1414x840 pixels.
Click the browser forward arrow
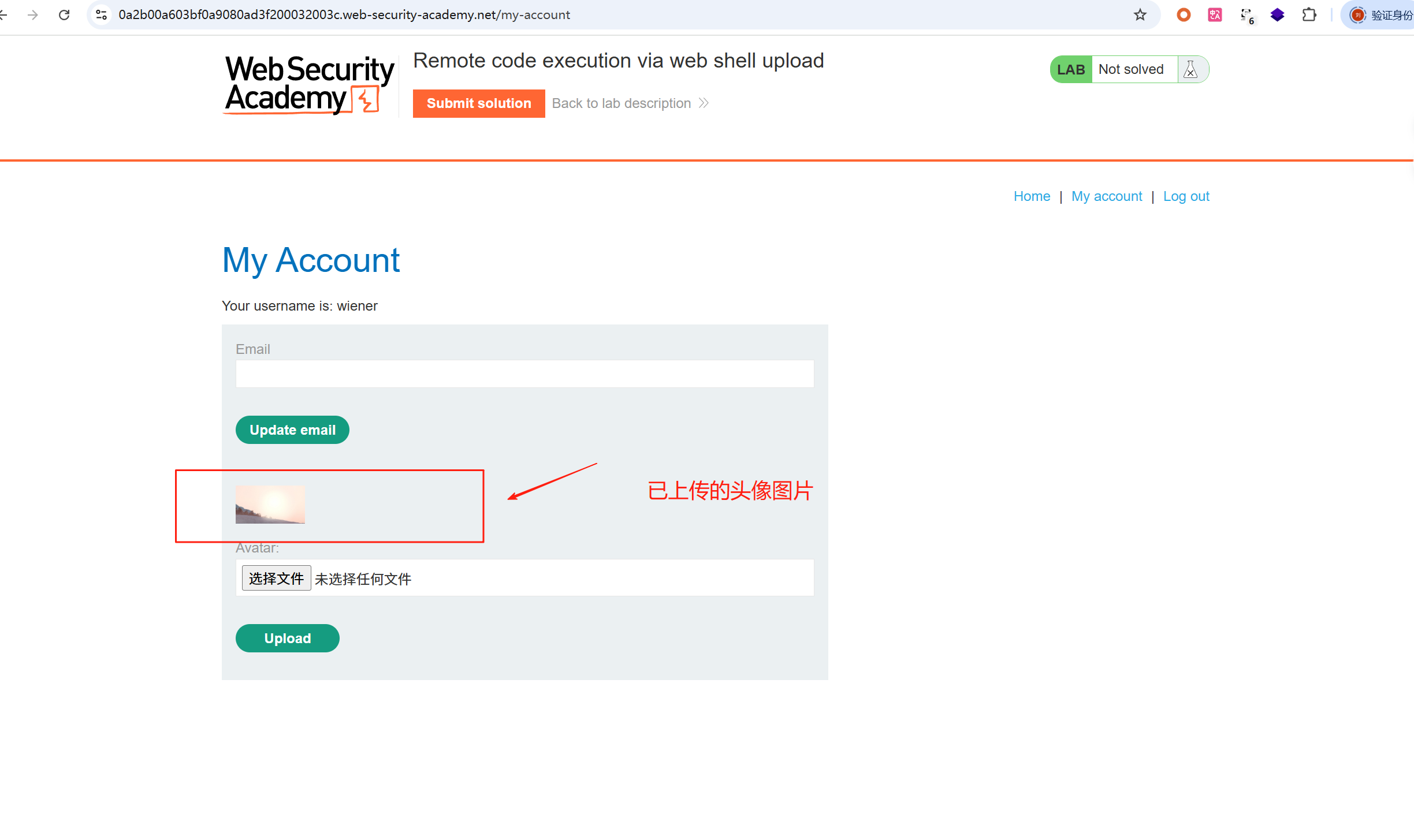[x=33, y=15]
